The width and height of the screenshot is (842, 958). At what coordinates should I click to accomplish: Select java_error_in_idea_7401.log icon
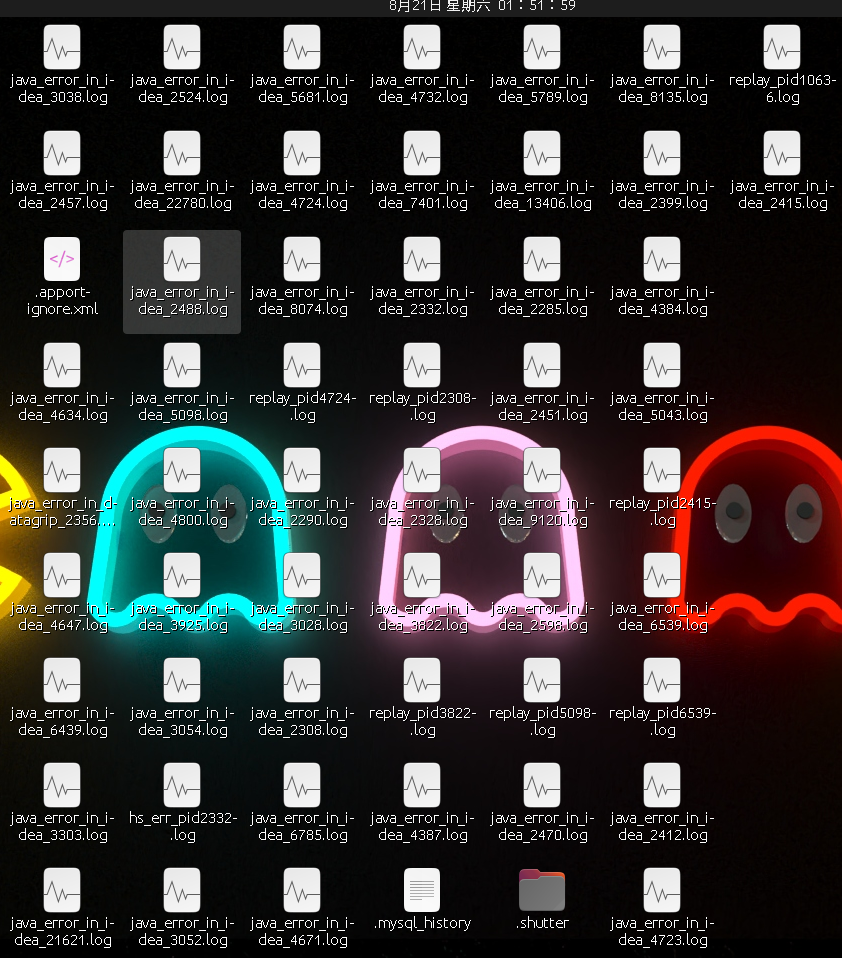click(x=422, y=153)
